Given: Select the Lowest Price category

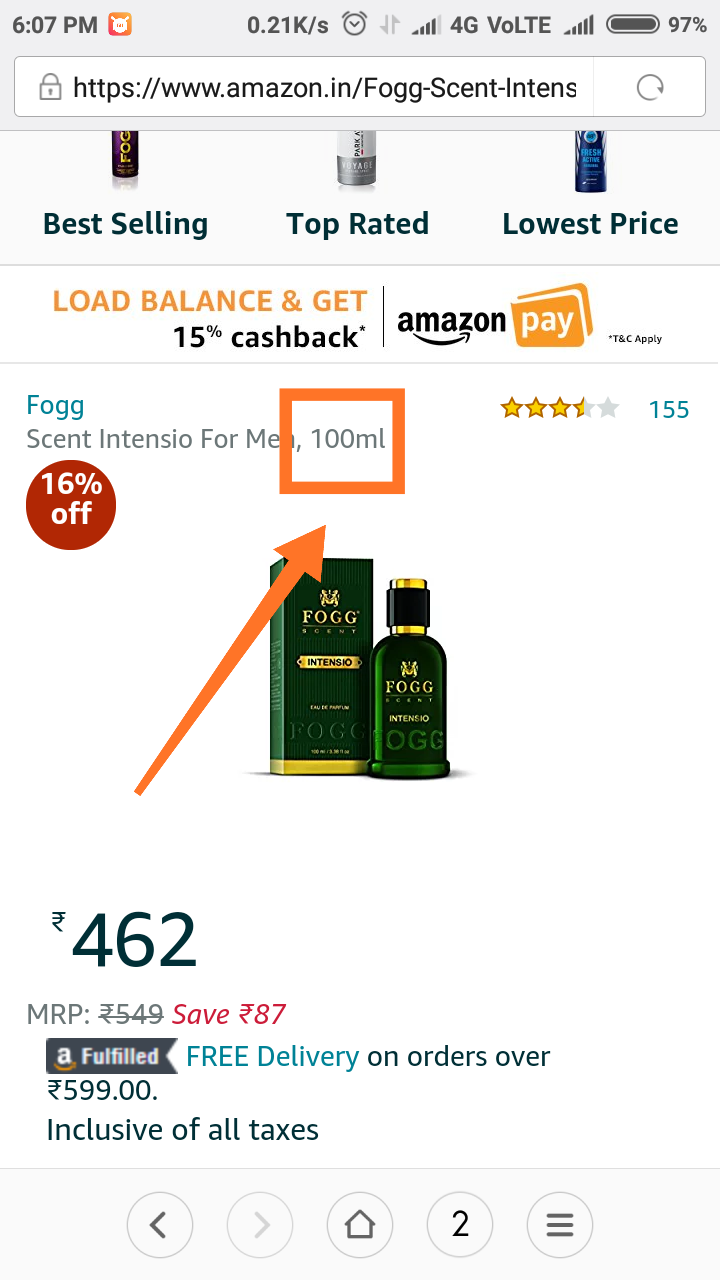Looking at the screenshot, I should pyautogui.click(x=590, y=224).
